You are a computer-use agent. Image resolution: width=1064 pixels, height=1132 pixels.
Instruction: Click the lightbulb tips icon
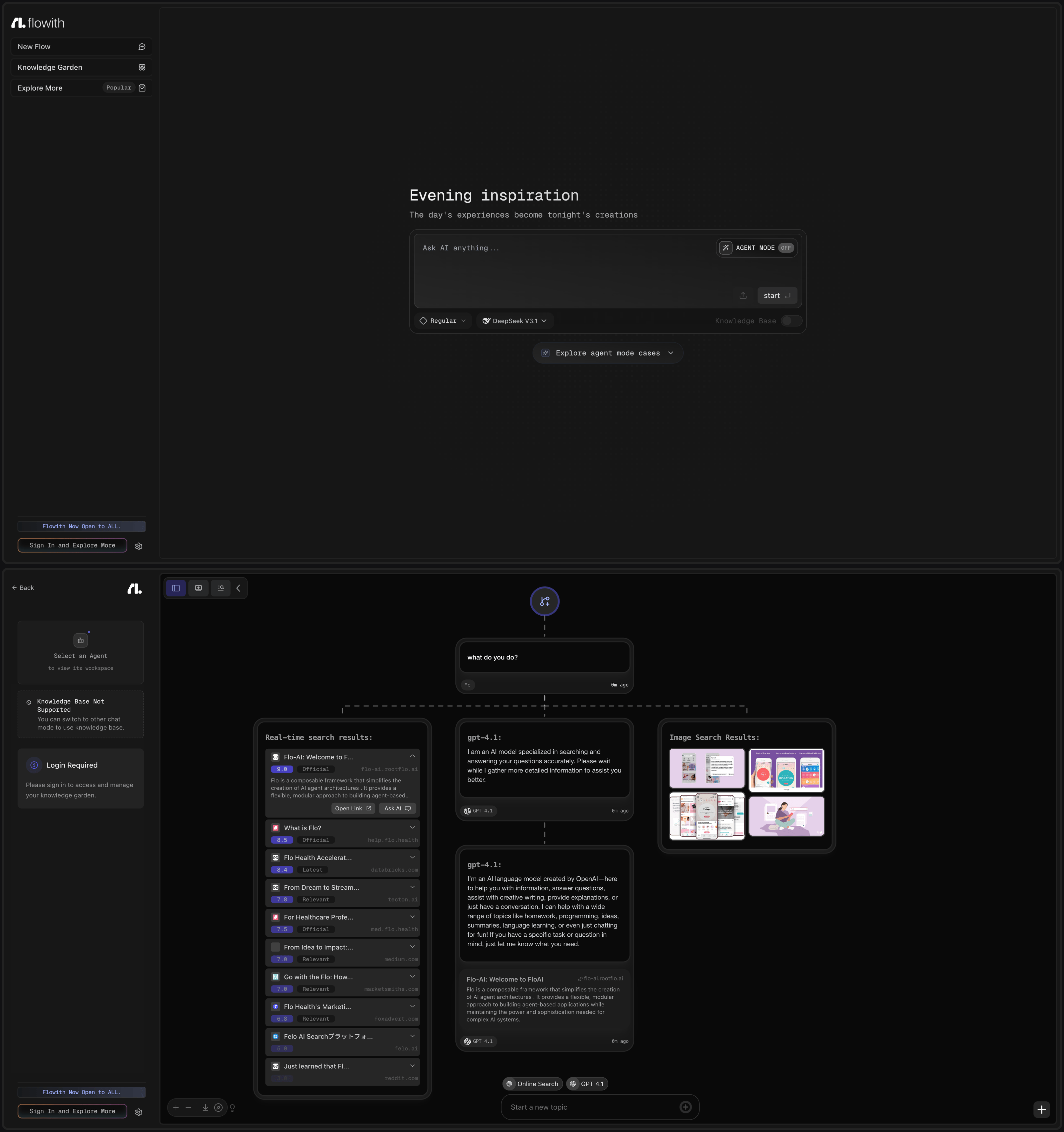click(232, 1108)
